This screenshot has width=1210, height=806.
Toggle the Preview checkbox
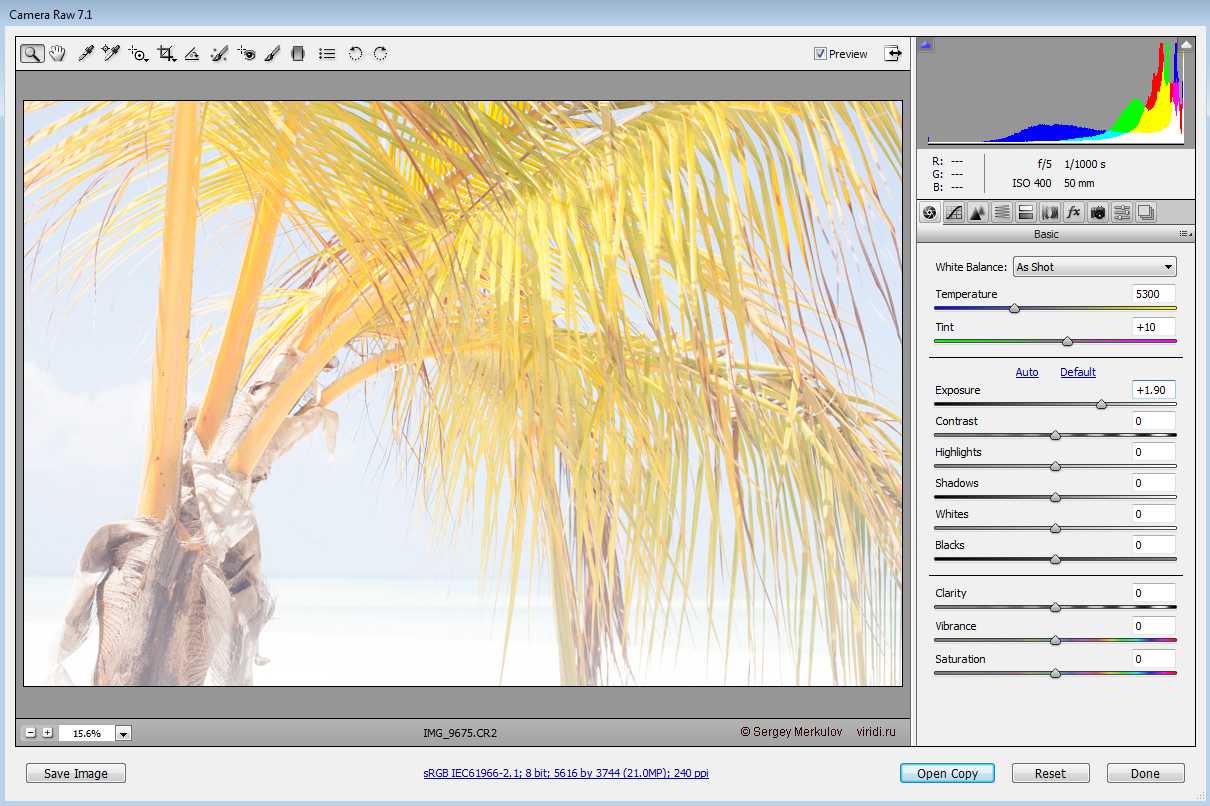(821, 54)
